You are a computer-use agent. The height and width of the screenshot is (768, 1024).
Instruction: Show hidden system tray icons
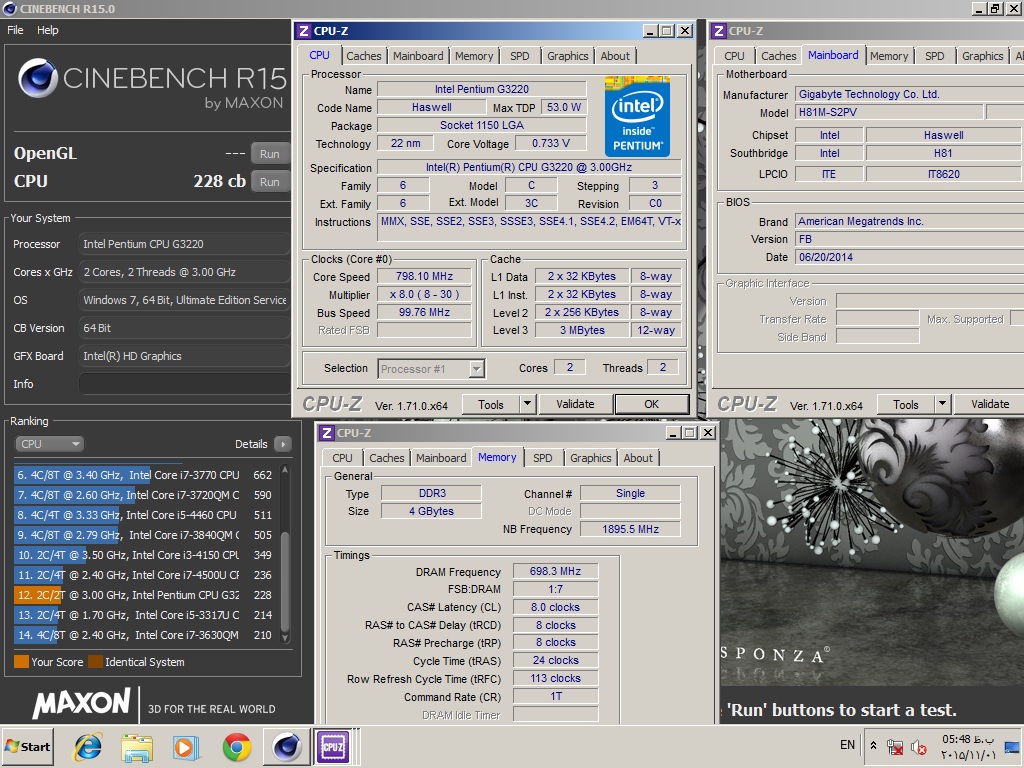pyautogui.click(x=873, y=745)
